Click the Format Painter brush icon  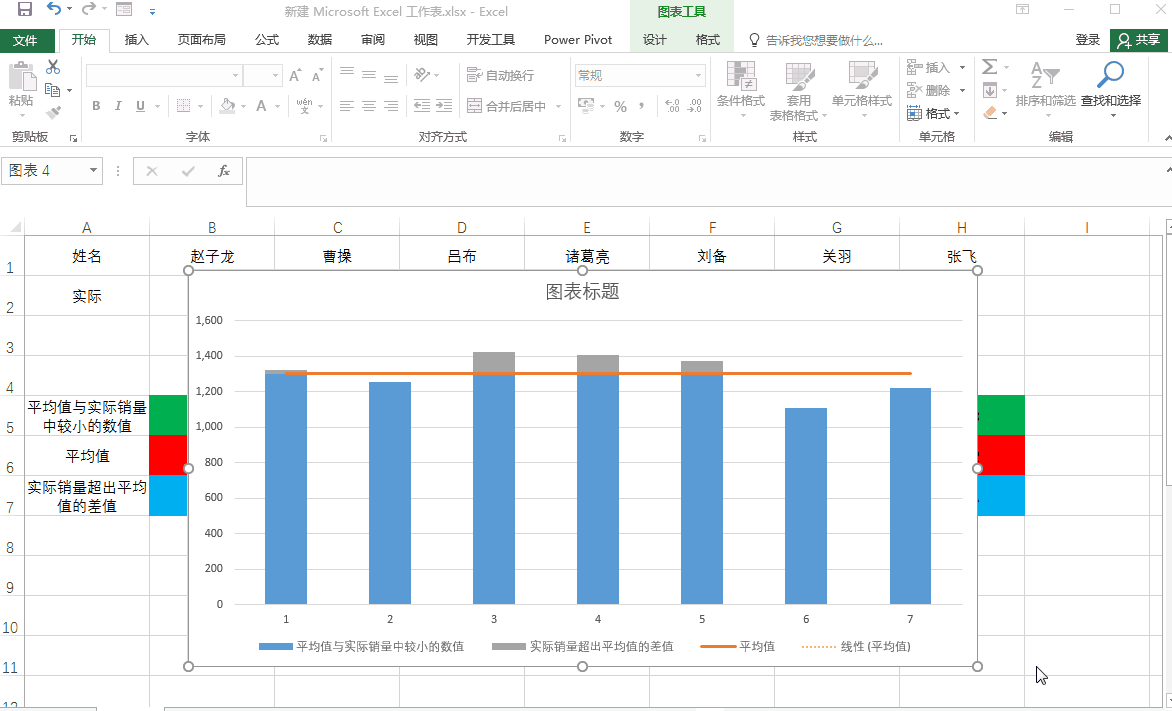click(x=52, y=113)
